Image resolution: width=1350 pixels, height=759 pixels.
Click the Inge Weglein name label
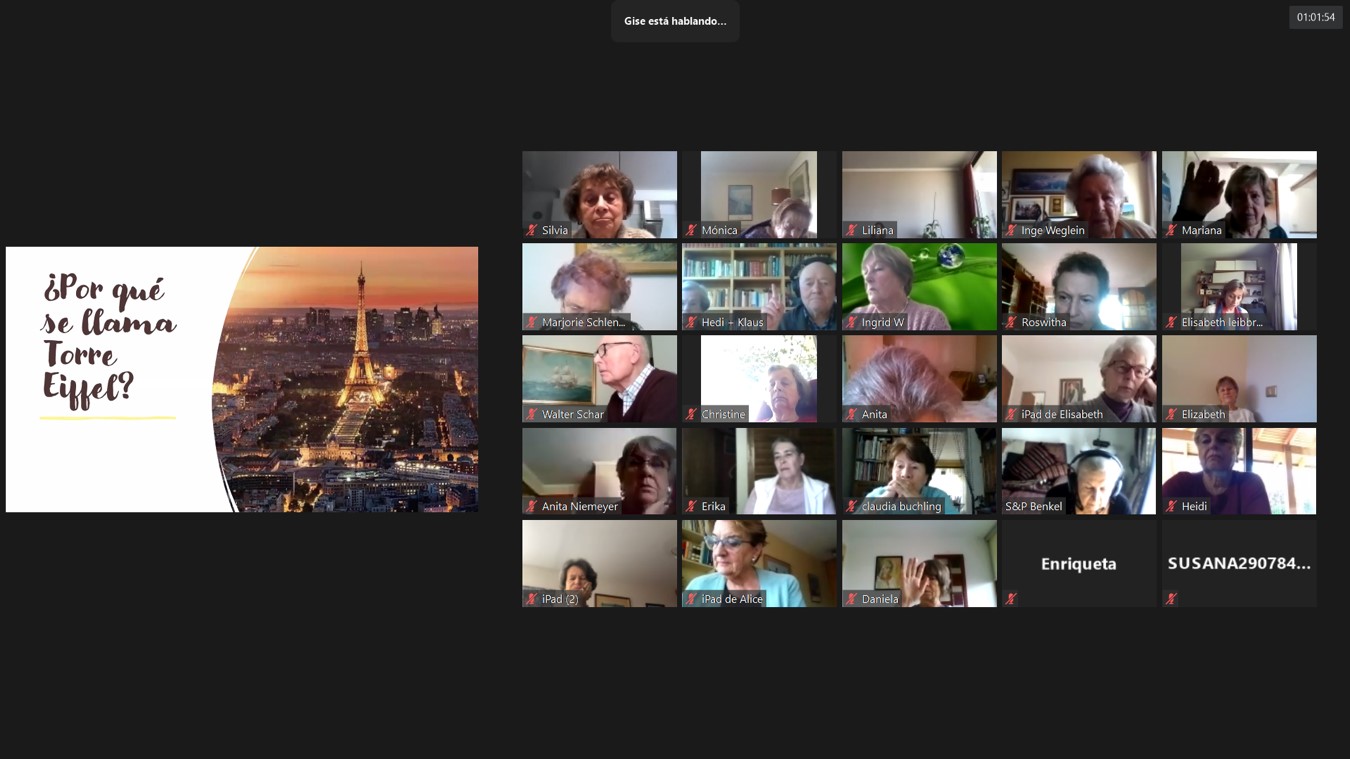pyautogui.click(x=1052, y=230)
